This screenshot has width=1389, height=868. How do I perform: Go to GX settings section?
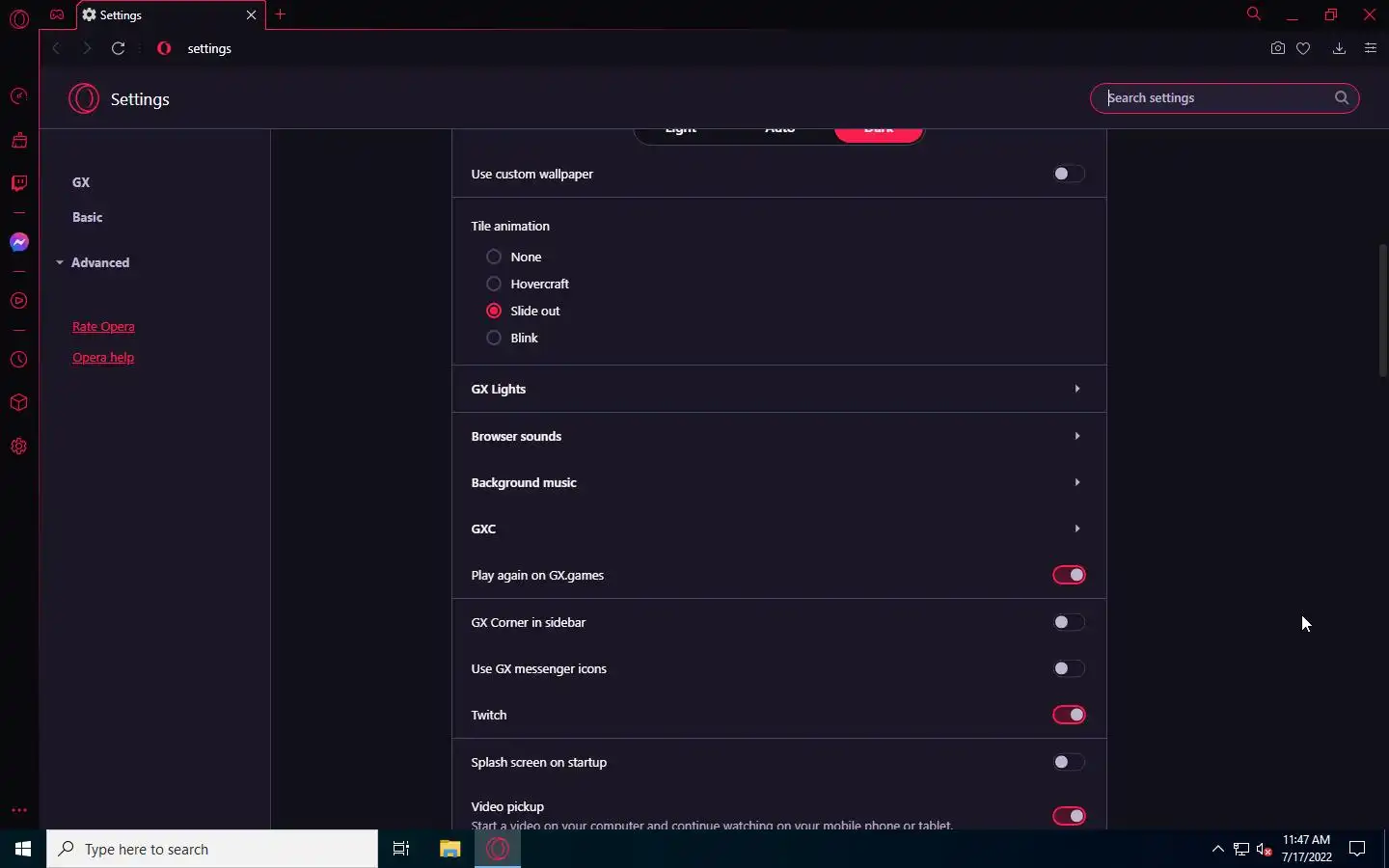point(81,182)
